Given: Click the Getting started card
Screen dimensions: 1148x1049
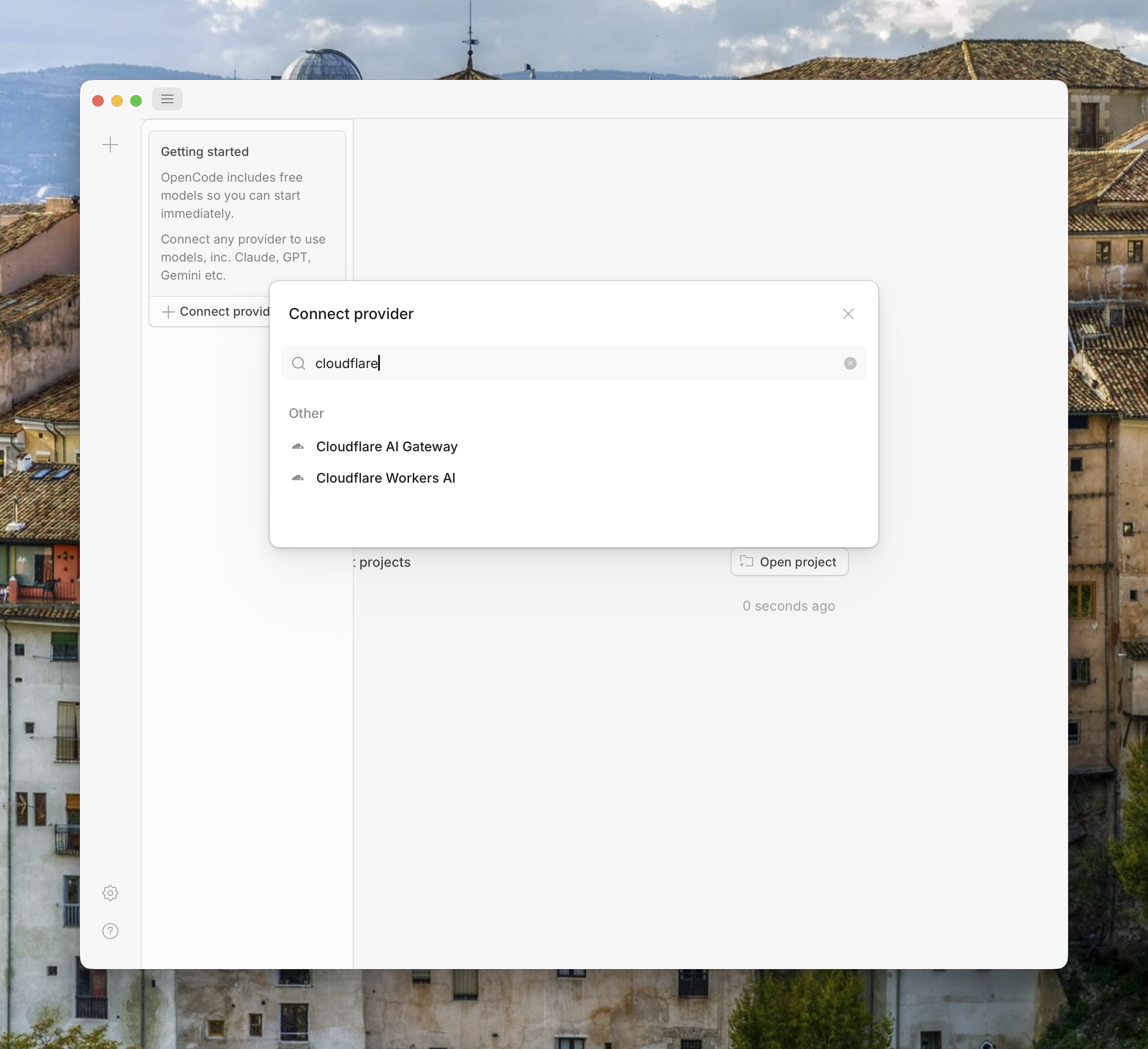Looking at the screenshot, I should point(246,214).
